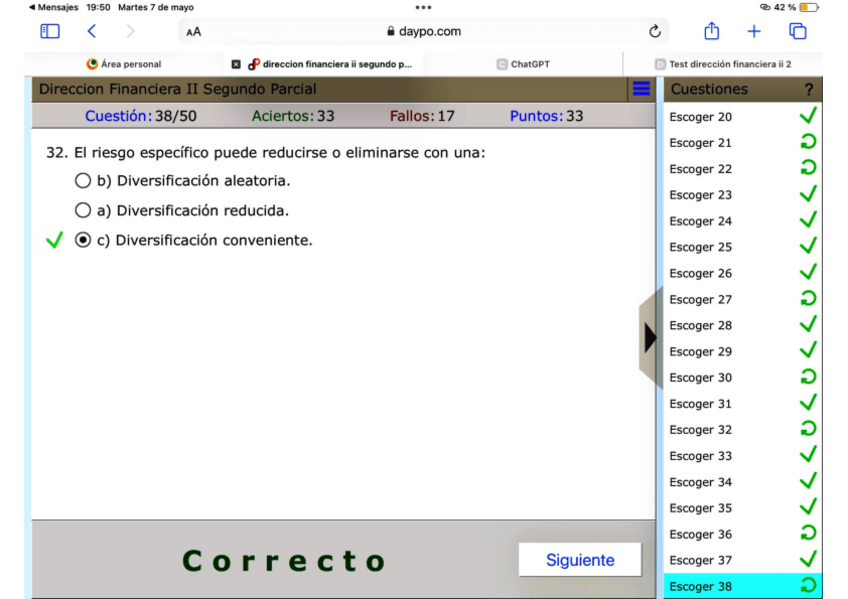Open the Safari share sheet icon
This screenshot has height=599, width=848.
711,31
